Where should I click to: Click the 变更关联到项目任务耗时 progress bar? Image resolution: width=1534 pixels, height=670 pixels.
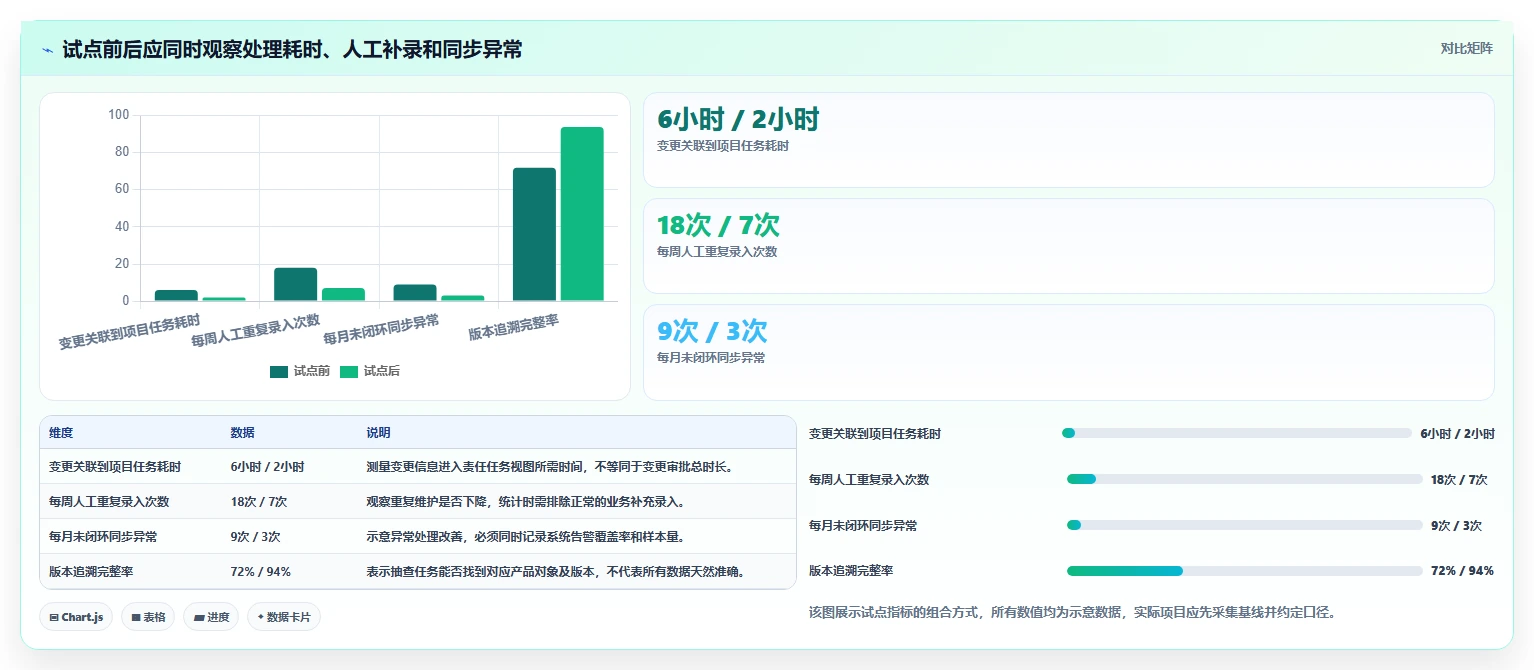(1236, 433)
